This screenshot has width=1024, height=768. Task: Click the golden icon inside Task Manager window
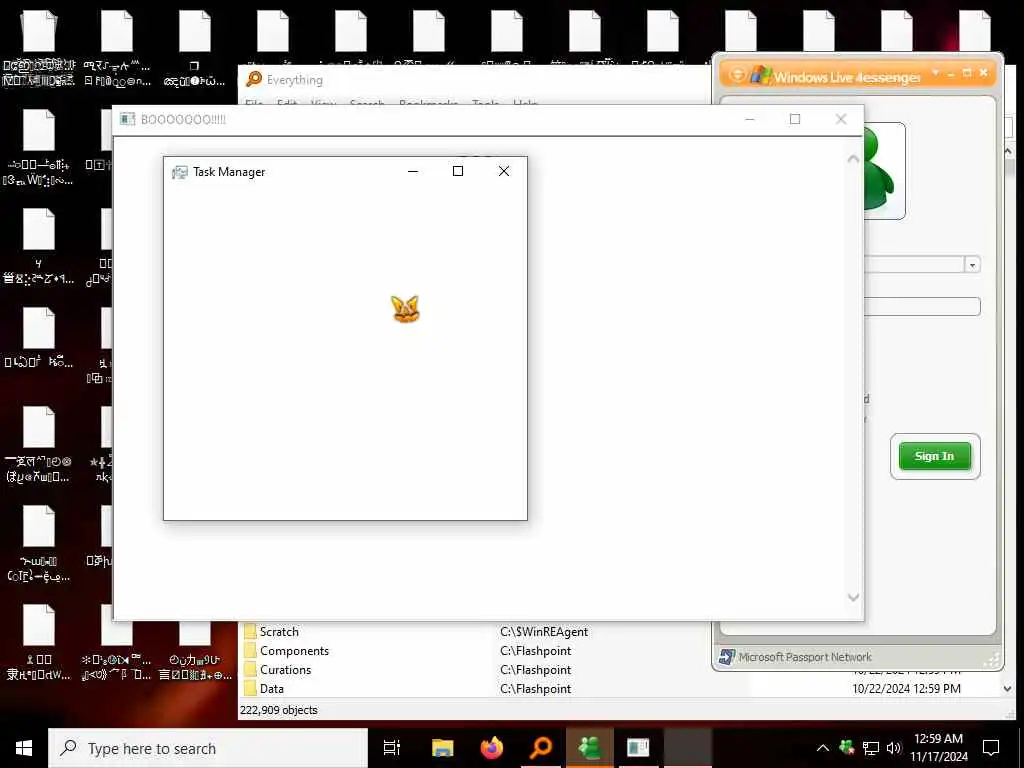pyautogui.click(x=405, y=309)
